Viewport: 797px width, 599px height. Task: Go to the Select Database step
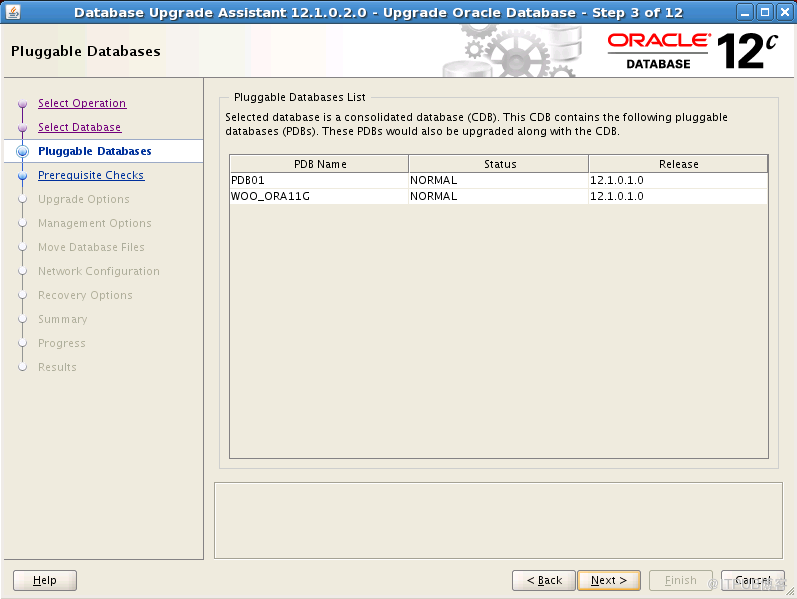pyautogui.click(x=79, y=127)
